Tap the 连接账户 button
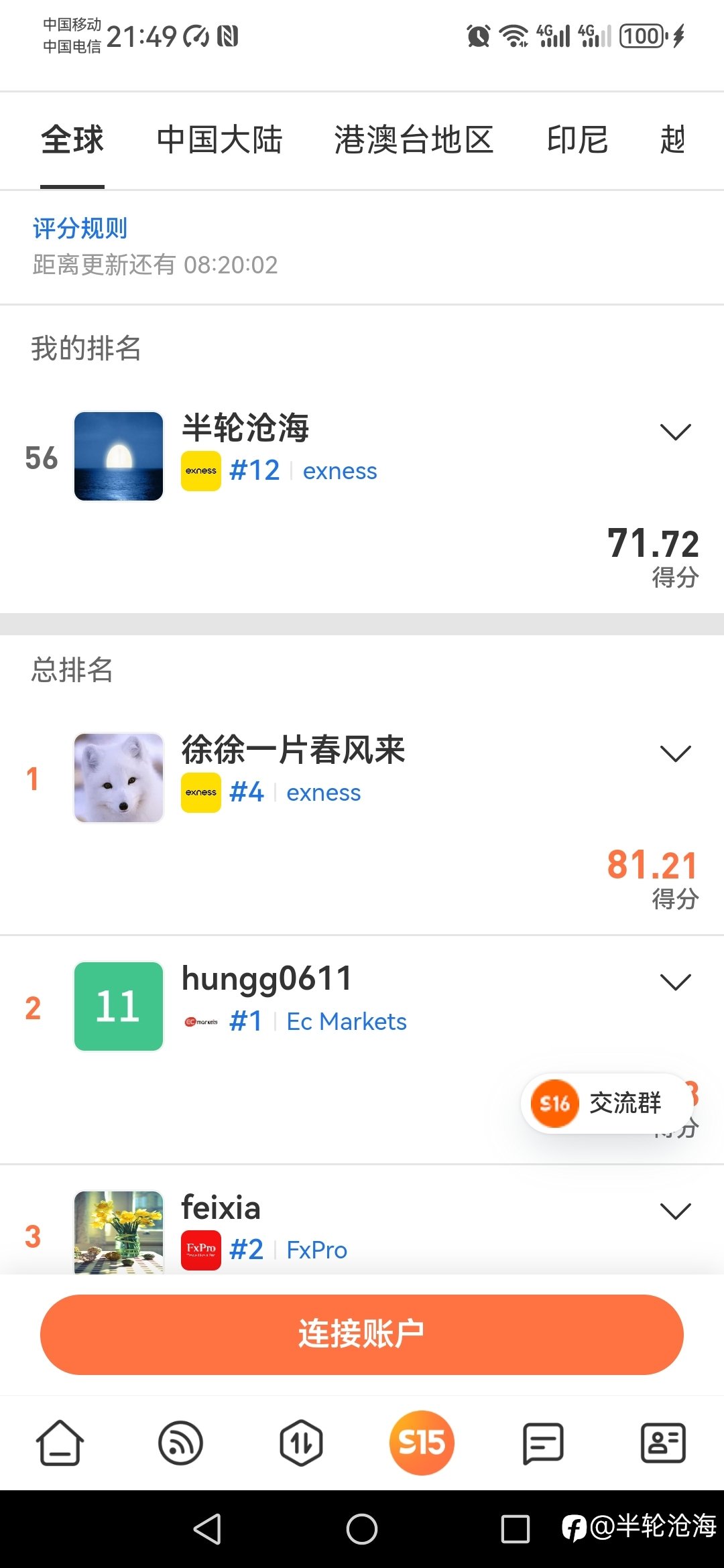Screen dimensions: 724x1568 362,1335
